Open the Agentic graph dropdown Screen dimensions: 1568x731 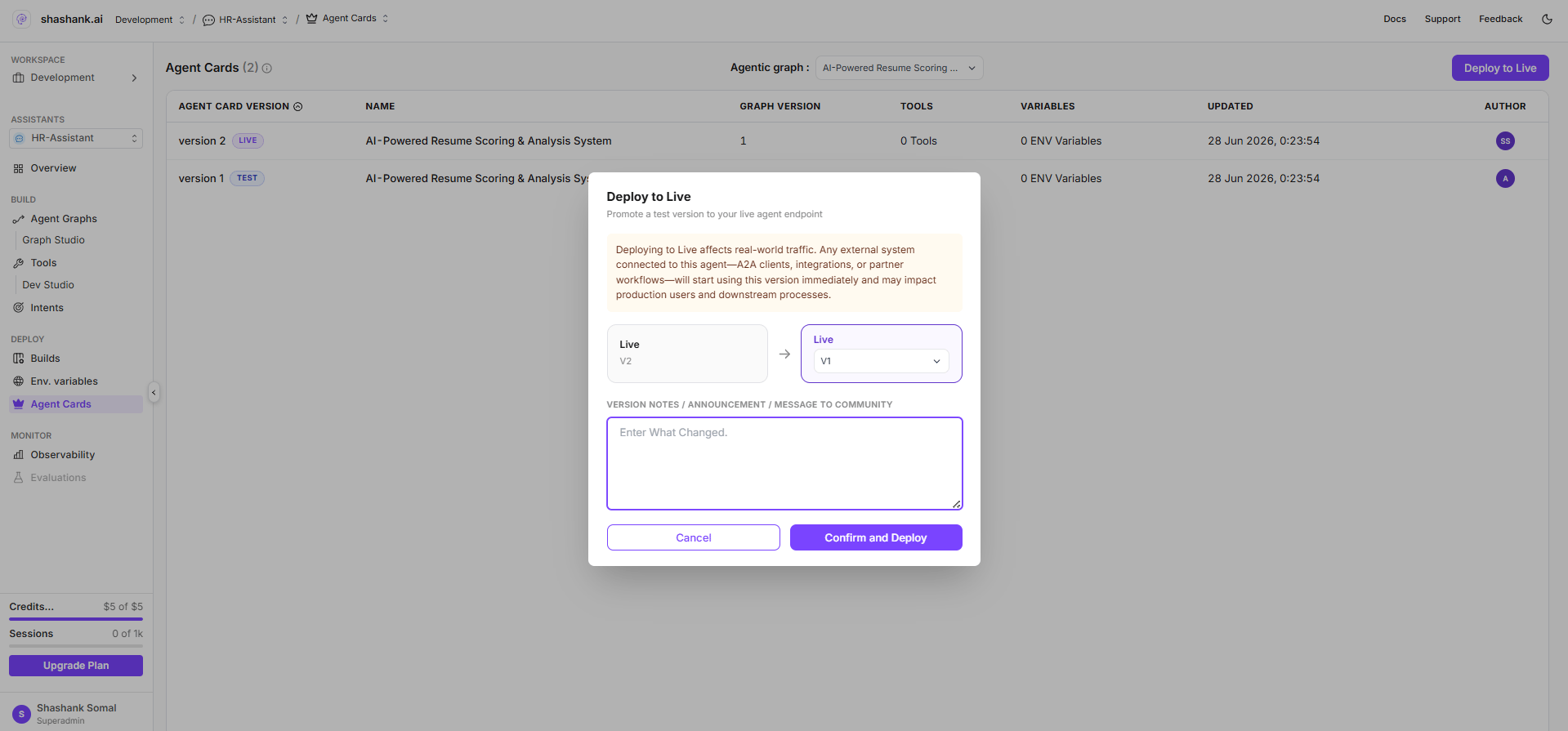click(x=899, y=68)
